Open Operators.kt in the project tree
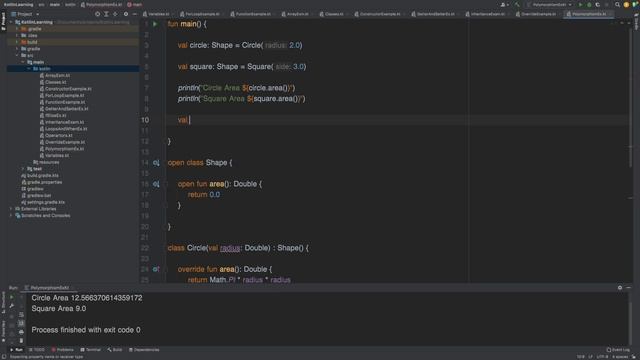The height and width of the screenshot is (360, 640). [58, 136]
